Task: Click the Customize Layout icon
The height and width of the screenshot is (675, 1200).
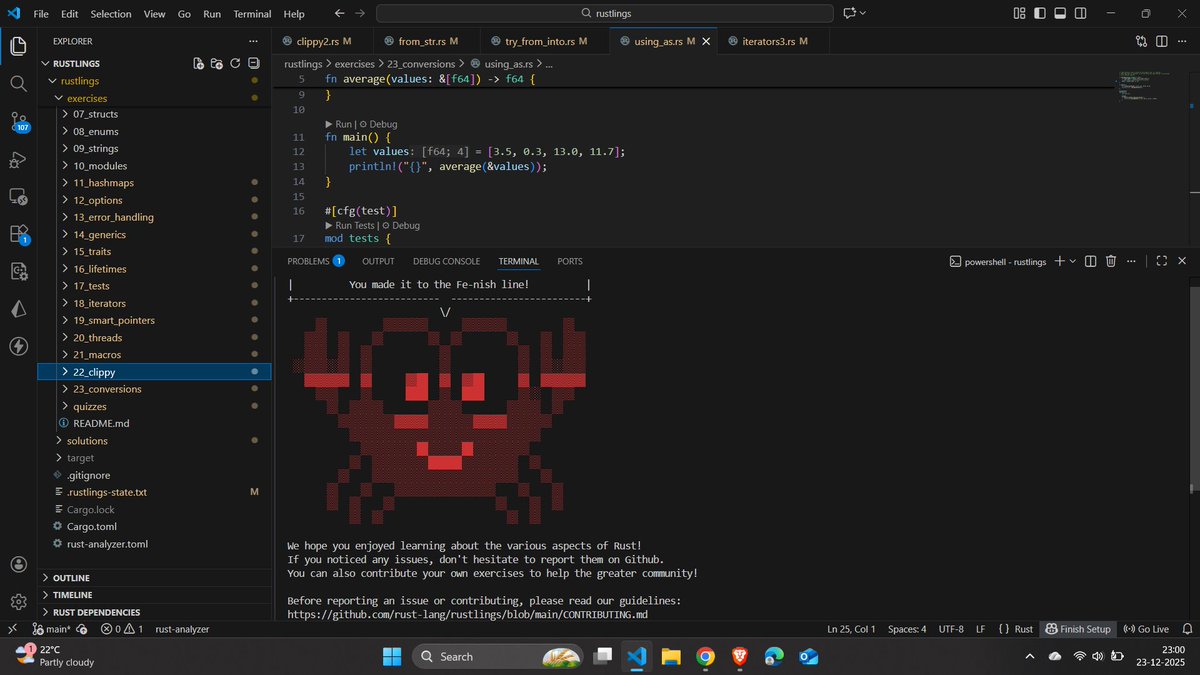Action: click(x=1019, y=13)
